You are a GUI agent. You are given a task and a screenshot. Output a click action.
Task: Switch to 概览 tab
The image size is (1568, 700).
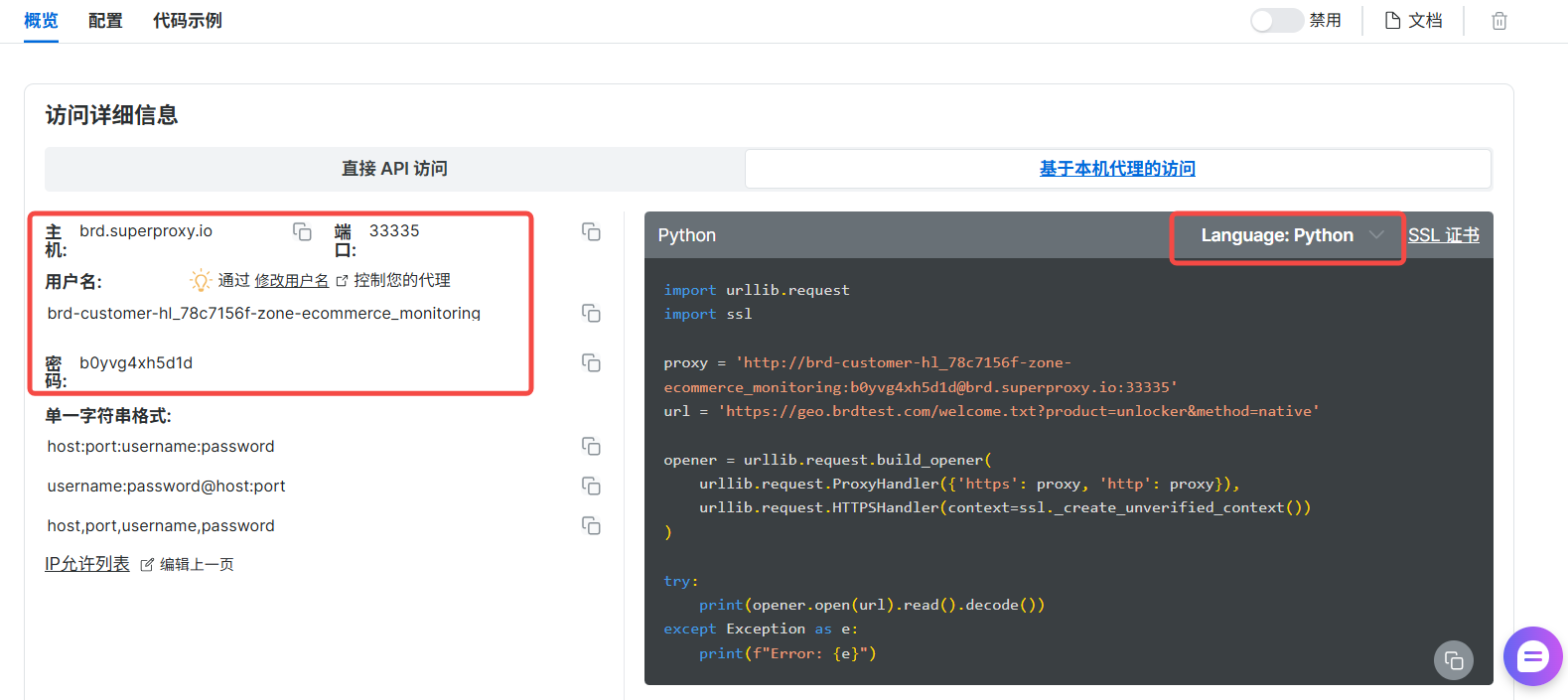pyautogui.click(x=41, y=21)
